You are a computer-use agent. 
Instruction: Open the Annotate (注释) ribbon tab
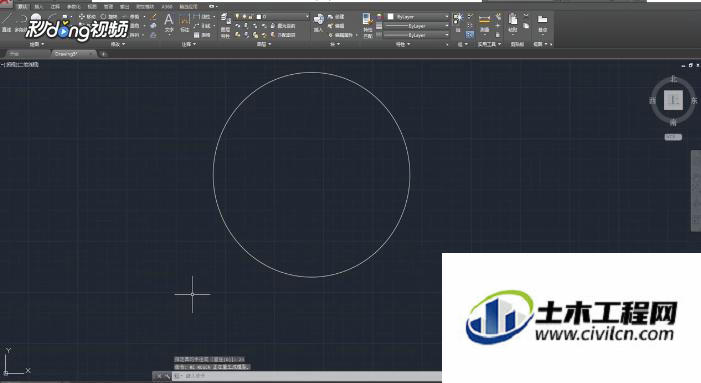(55, 7)
